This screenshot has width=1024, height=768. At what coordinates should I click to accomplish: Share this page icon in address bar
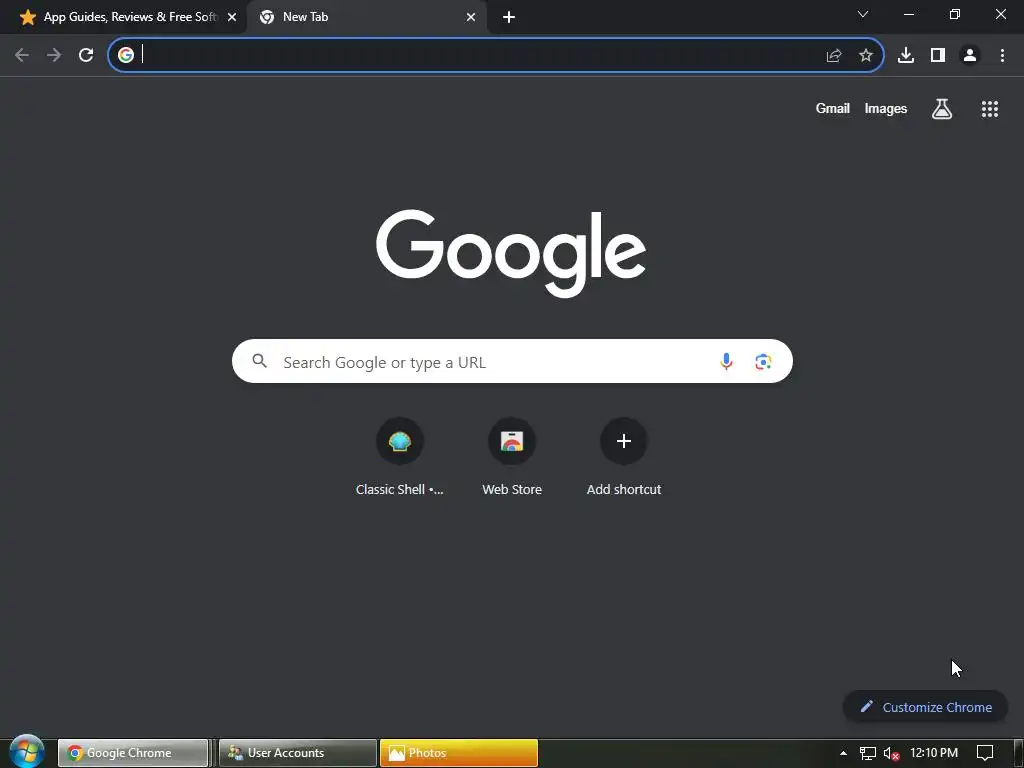pyautogui.click(x=834, y=56)
